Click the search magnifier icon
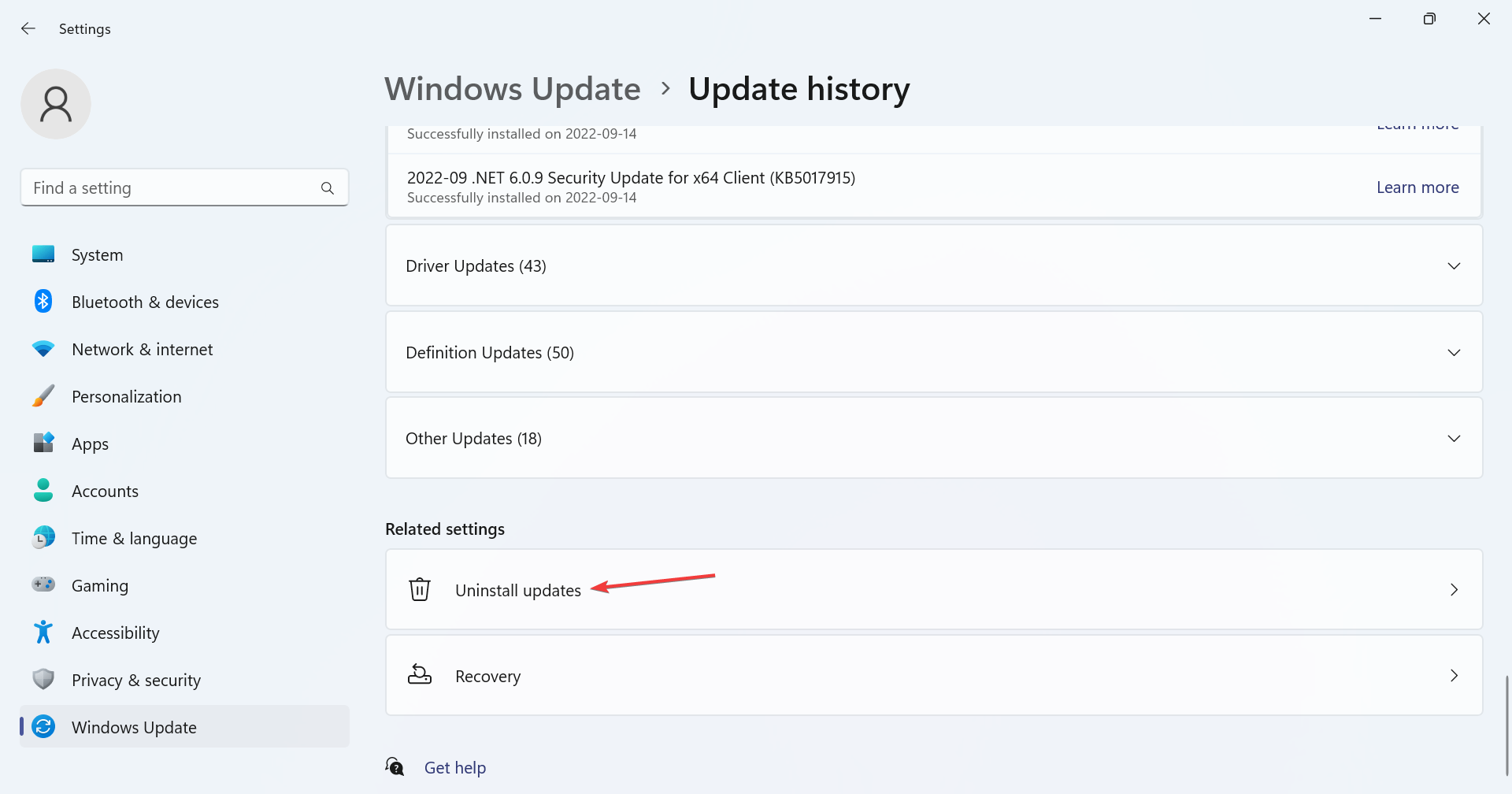 [x=328, y=188]
